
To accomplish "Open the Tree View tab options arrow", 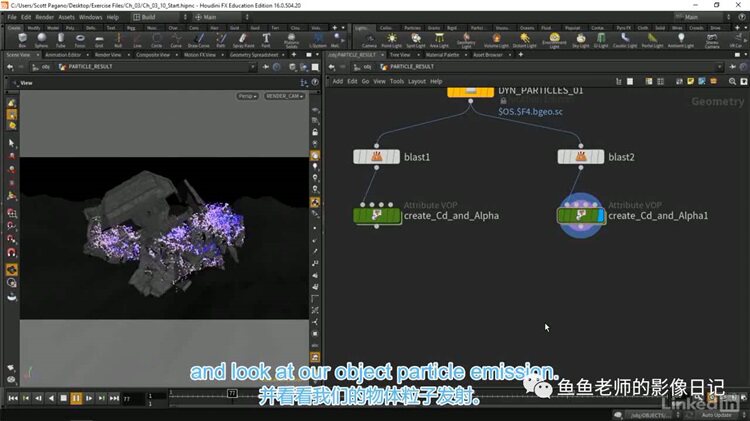I will 418,55.
